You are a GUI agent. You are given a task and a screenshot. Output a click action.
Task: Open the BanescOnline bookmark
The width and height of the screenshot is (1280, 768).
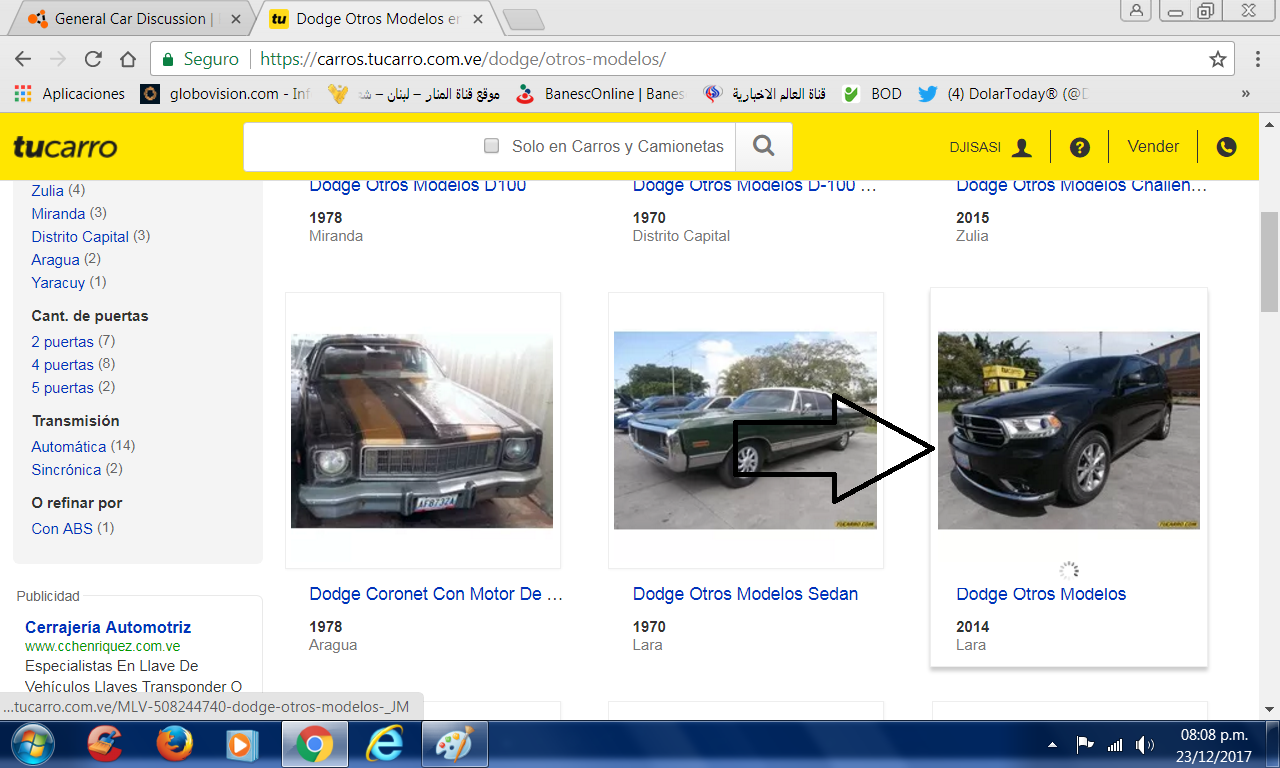[600, 94]
